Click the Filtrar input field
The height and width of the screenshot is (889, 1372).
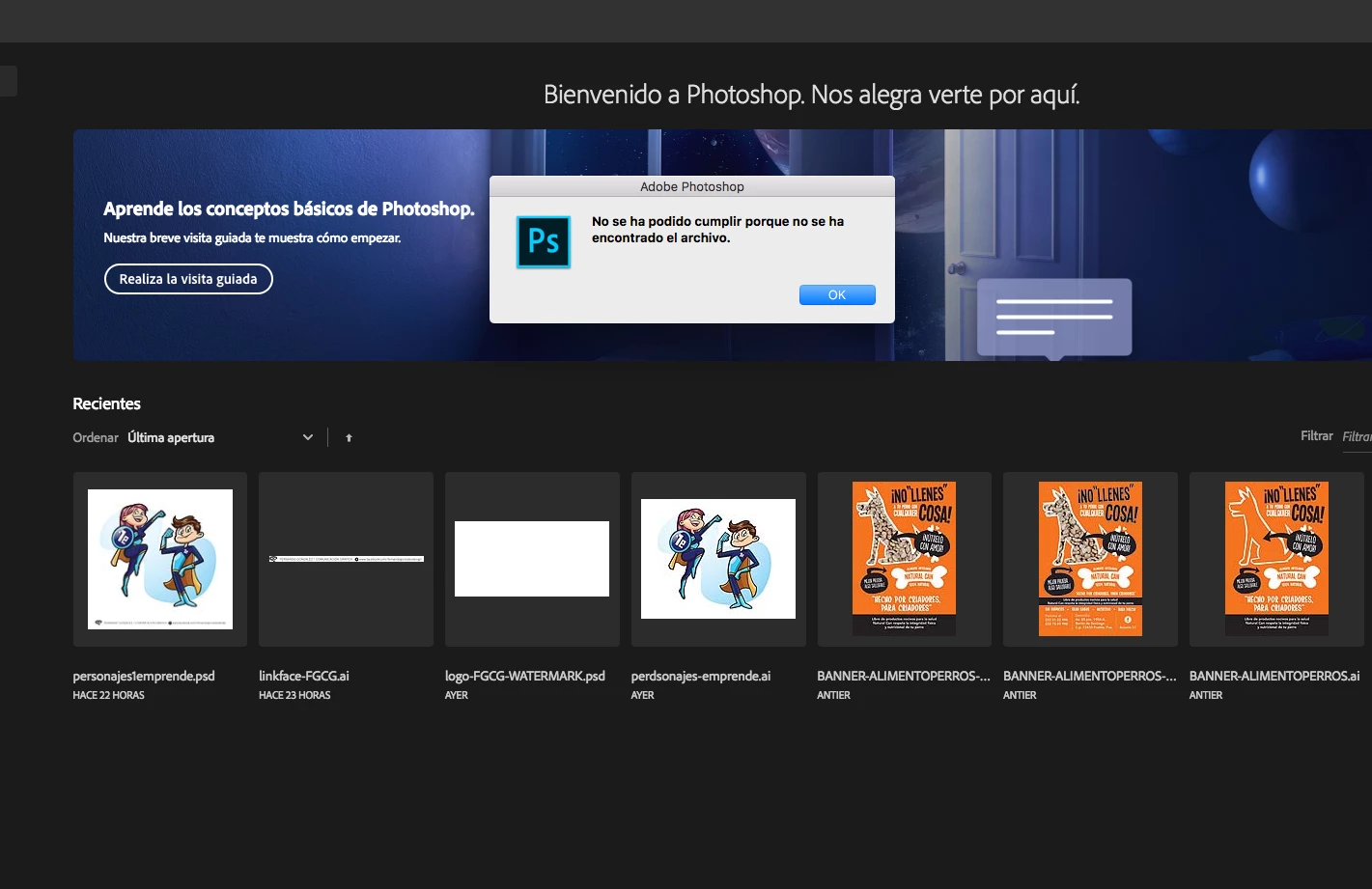tap(1356, 436)
